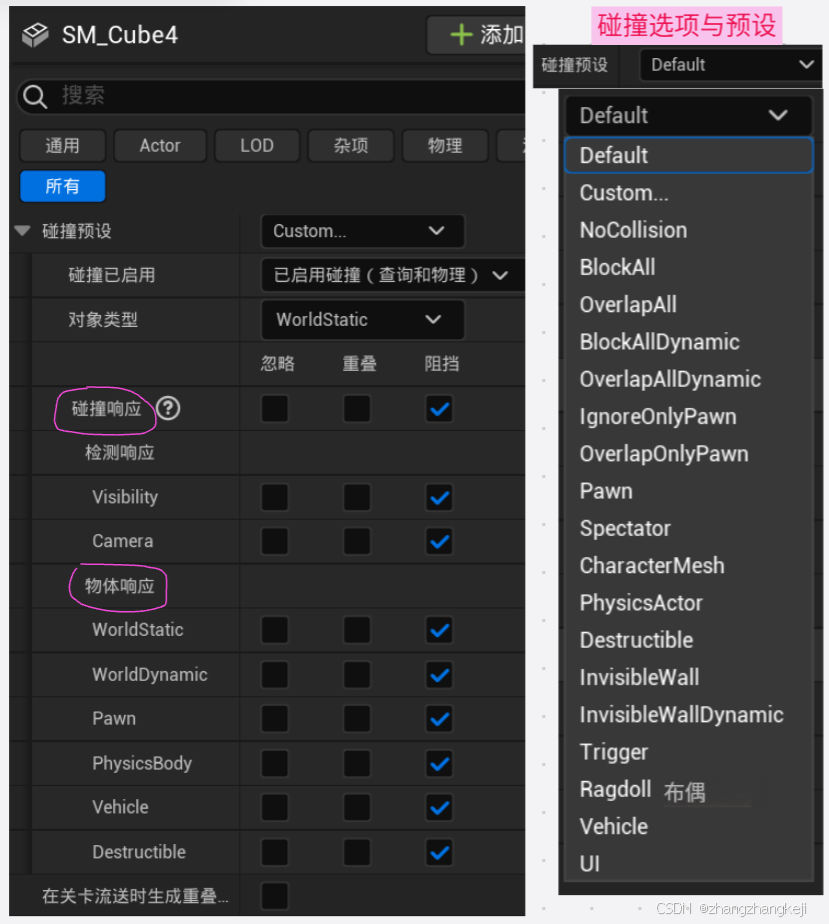This screenshot has height=924, width=829.
Task: Open the Custom... collision preset dropdown
Action: 362,231
